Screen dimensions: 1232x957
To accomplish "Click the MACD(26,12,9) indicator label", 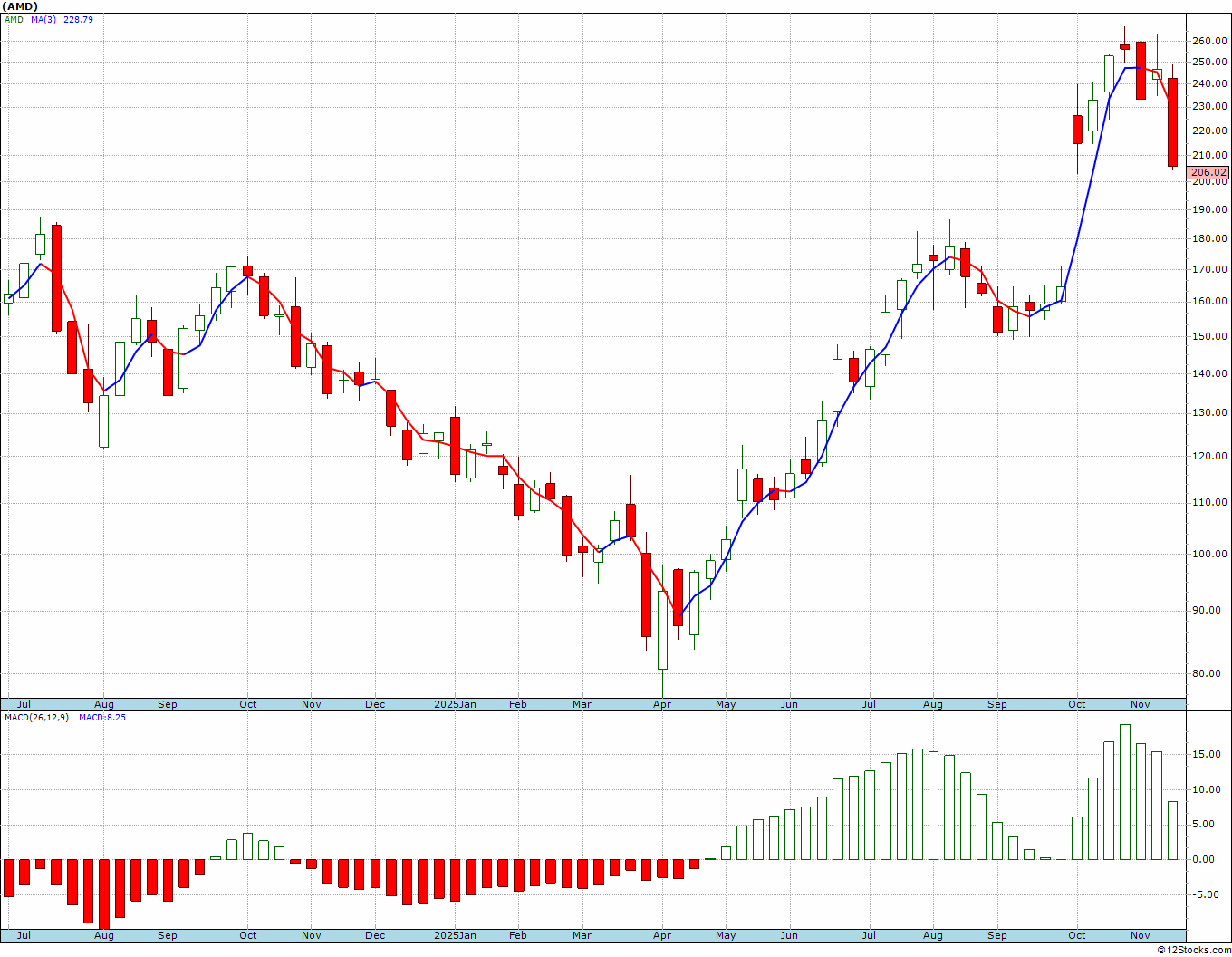I will click(x=36, y=718).
